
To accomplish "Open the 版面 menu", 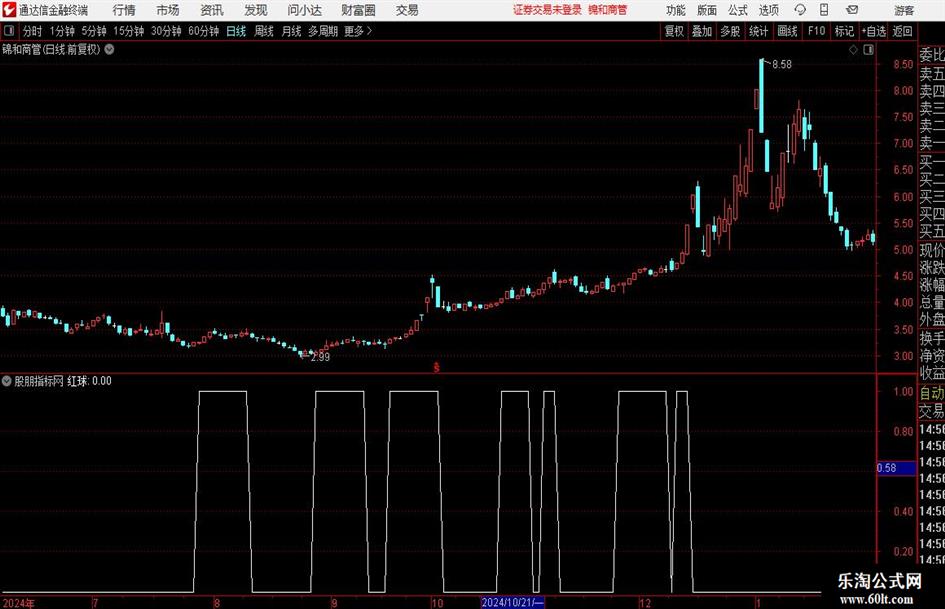I will pyautogui.click(x=706, y=10).
